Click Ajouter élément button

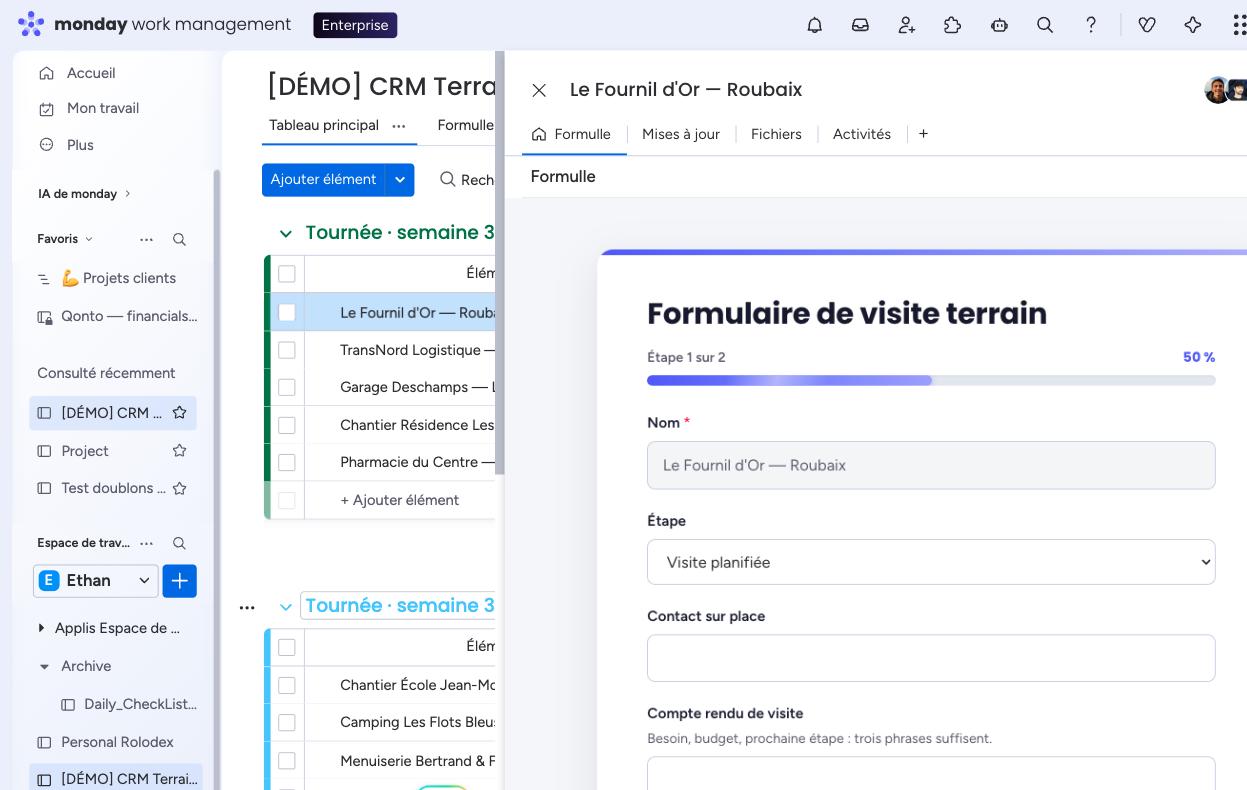click(x=323, y=179)
